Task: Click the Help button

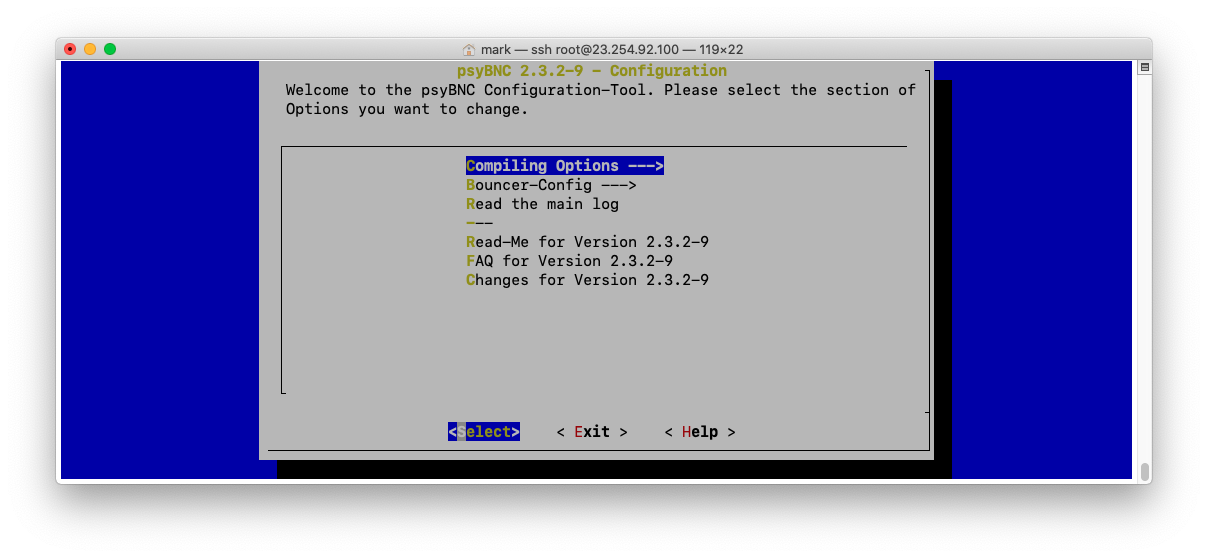Action: pos(700,432)
